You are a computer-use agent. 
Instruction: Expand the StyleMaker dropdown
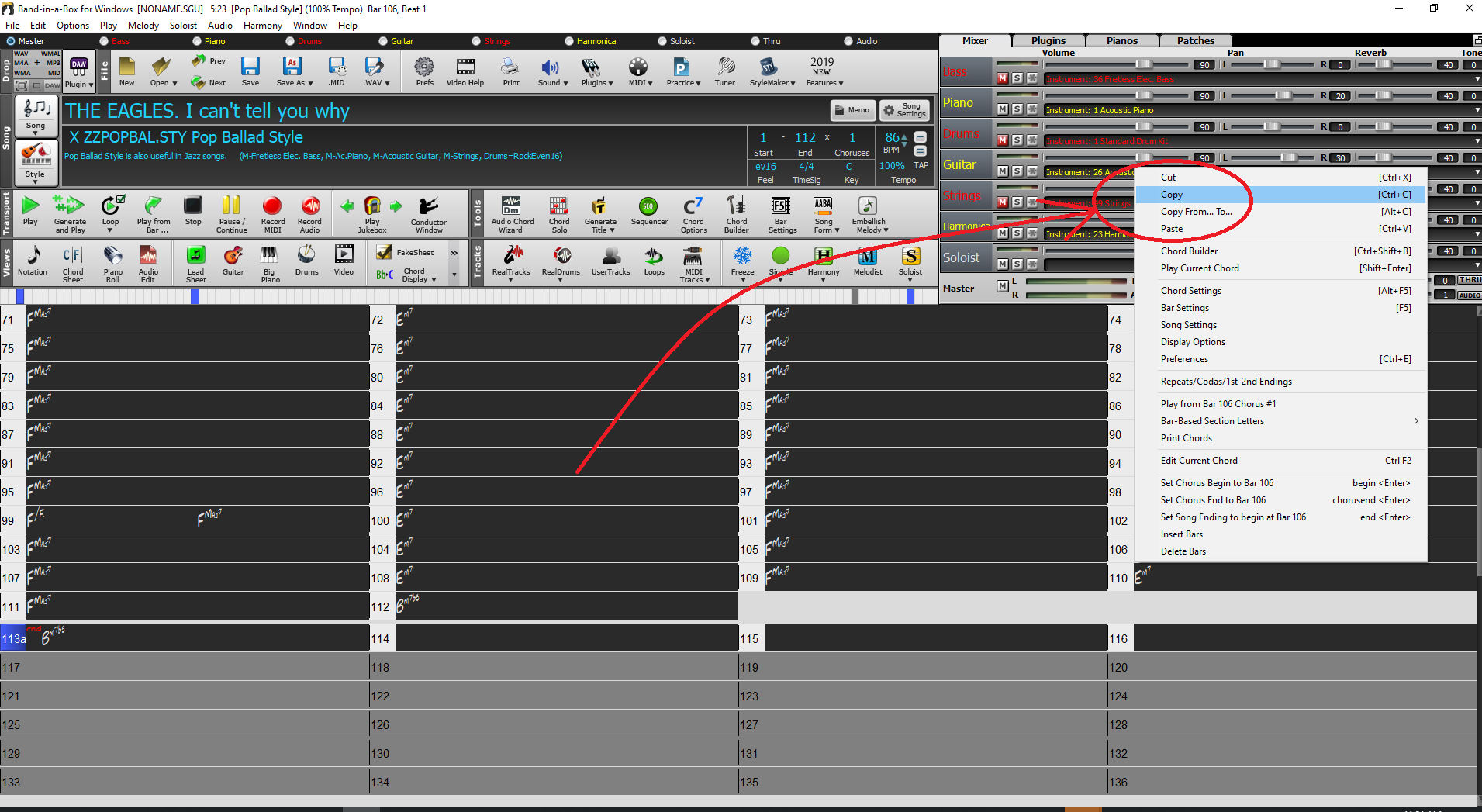coord(793,83)
